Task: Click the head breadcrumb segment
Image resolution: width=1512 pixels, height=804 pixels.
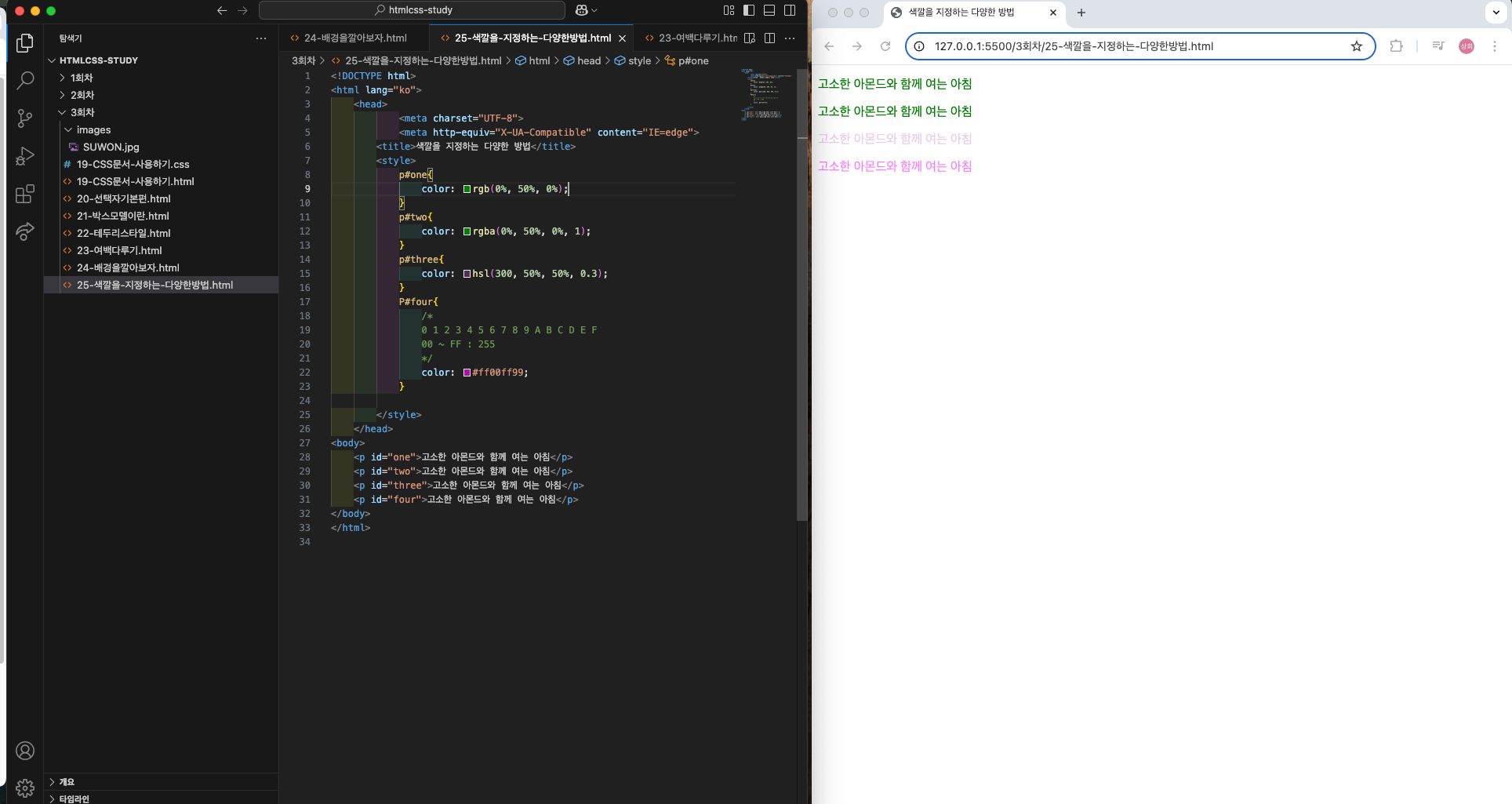Action: (x=583, y=60)
